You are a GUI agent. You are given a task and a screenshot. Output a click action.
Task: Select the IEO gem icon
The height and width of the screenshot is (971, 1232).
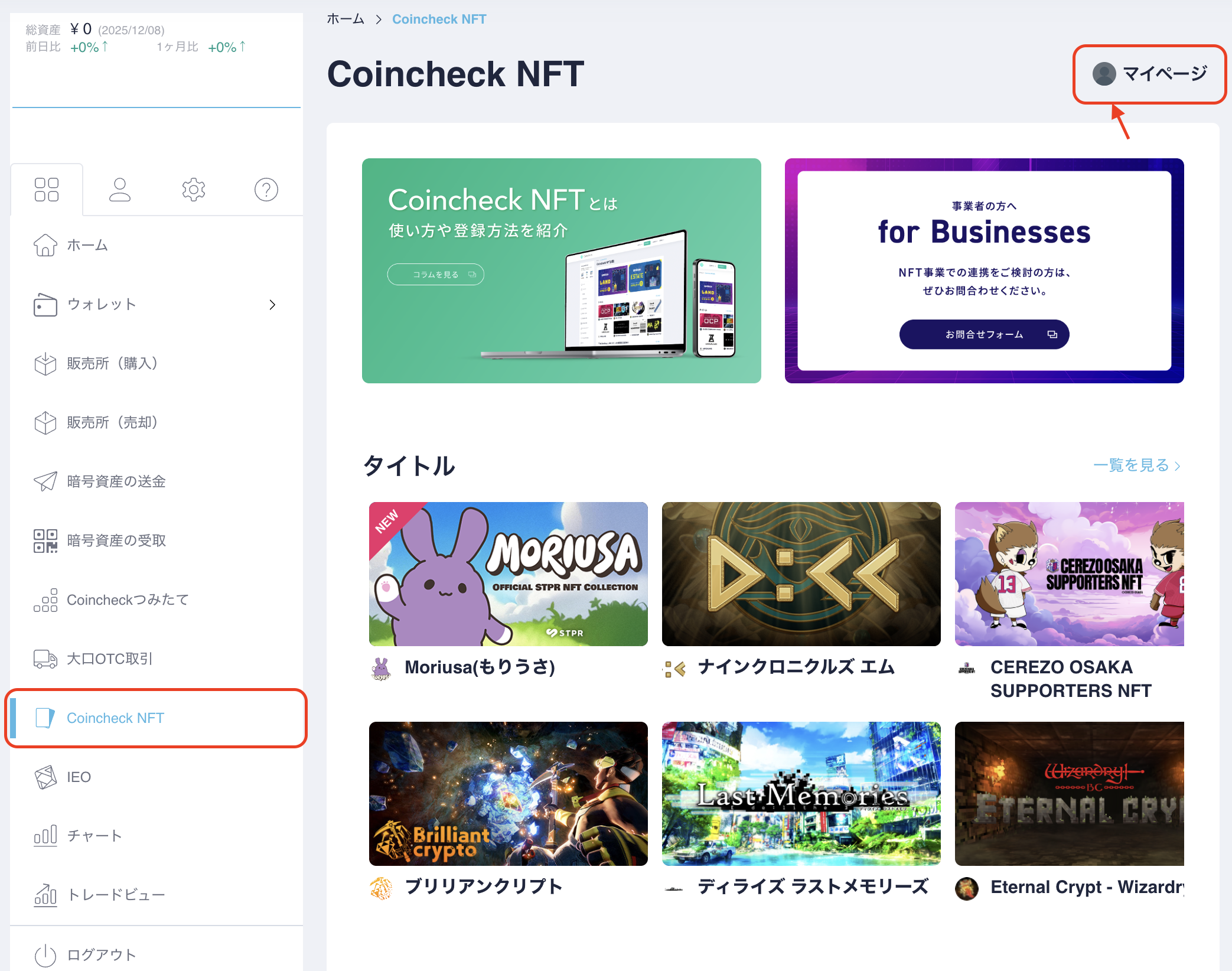(x=45, y=777)
